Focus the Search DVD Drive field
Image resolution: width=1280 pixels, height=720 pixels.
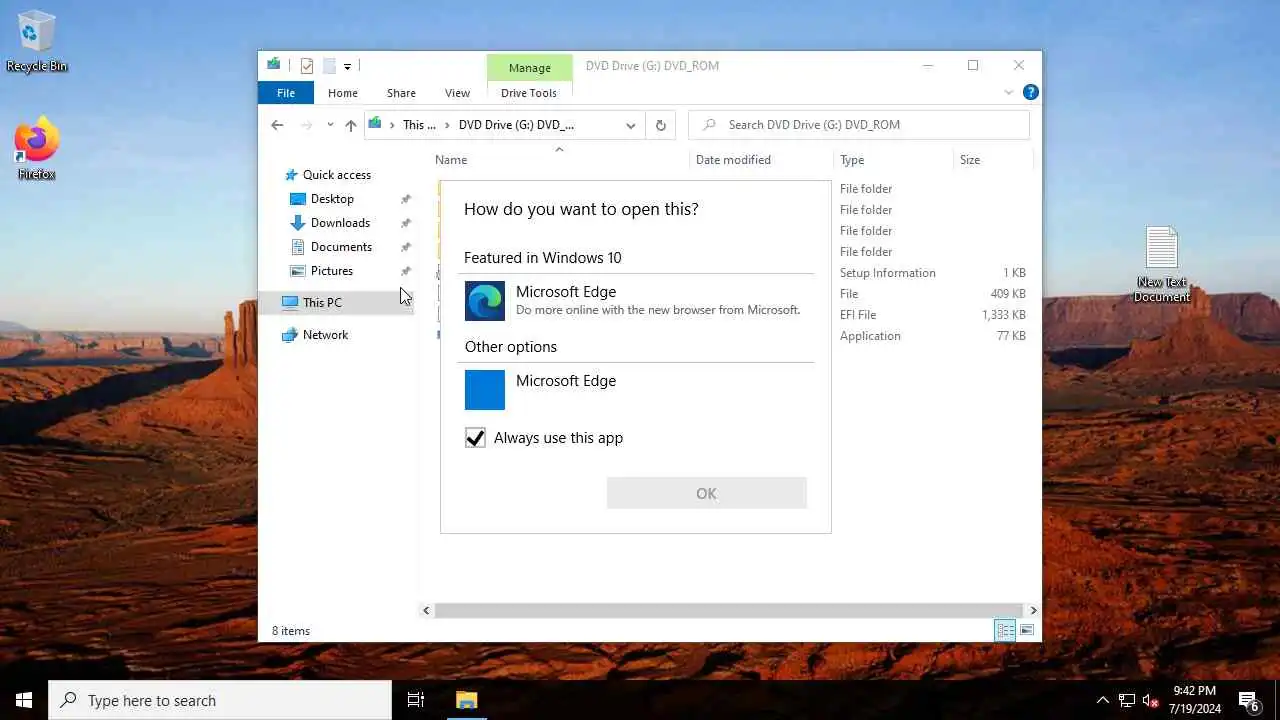coord(859,125)
